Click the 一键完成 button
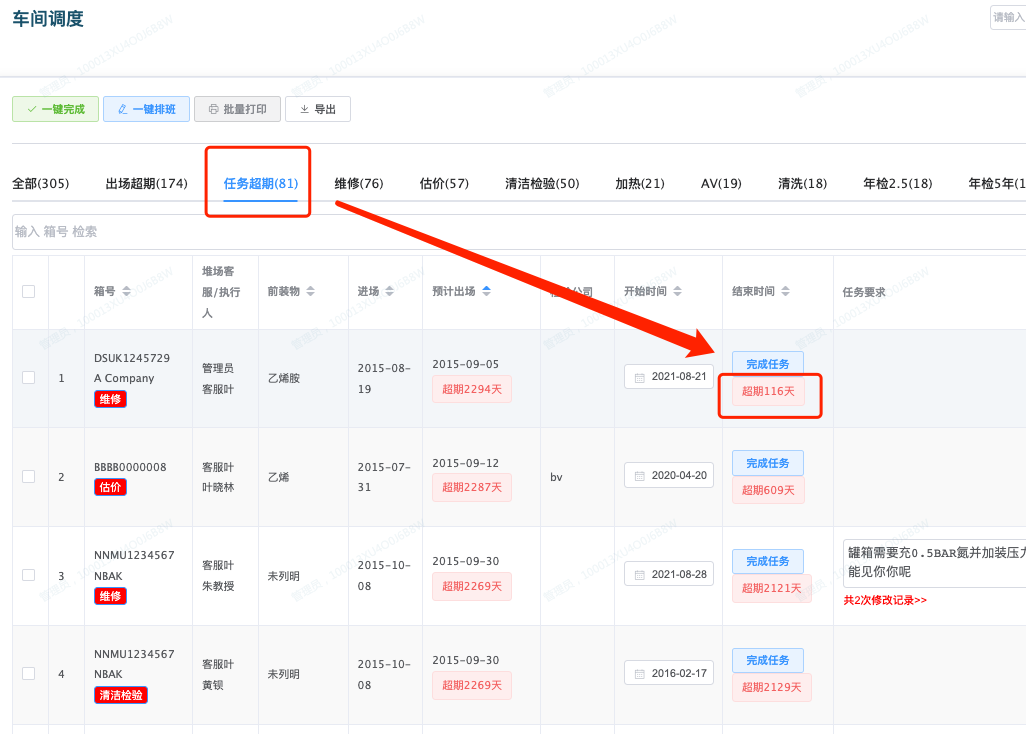Image resolution: width=1026 pixels, height=734 pixels. pos(56,109)
